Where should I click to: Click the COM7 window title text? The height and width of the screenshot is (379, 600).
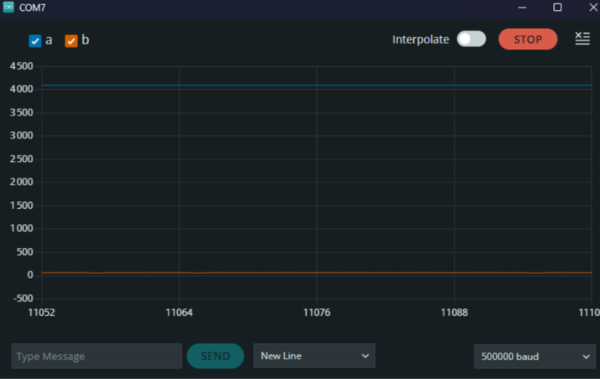click(33, 8)
